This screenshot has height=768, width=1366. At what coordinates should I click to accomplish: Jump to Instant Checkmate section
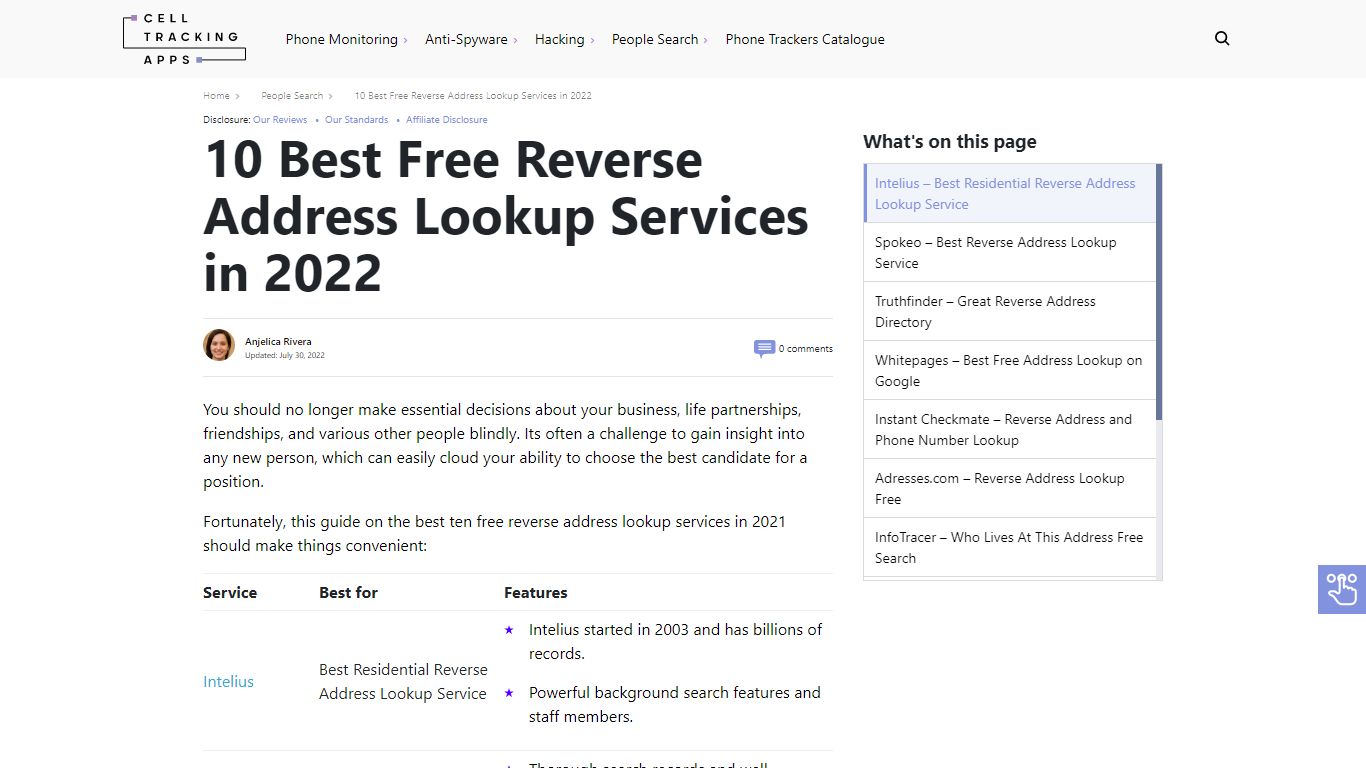pyautogui.click(x=1010, y=429)
